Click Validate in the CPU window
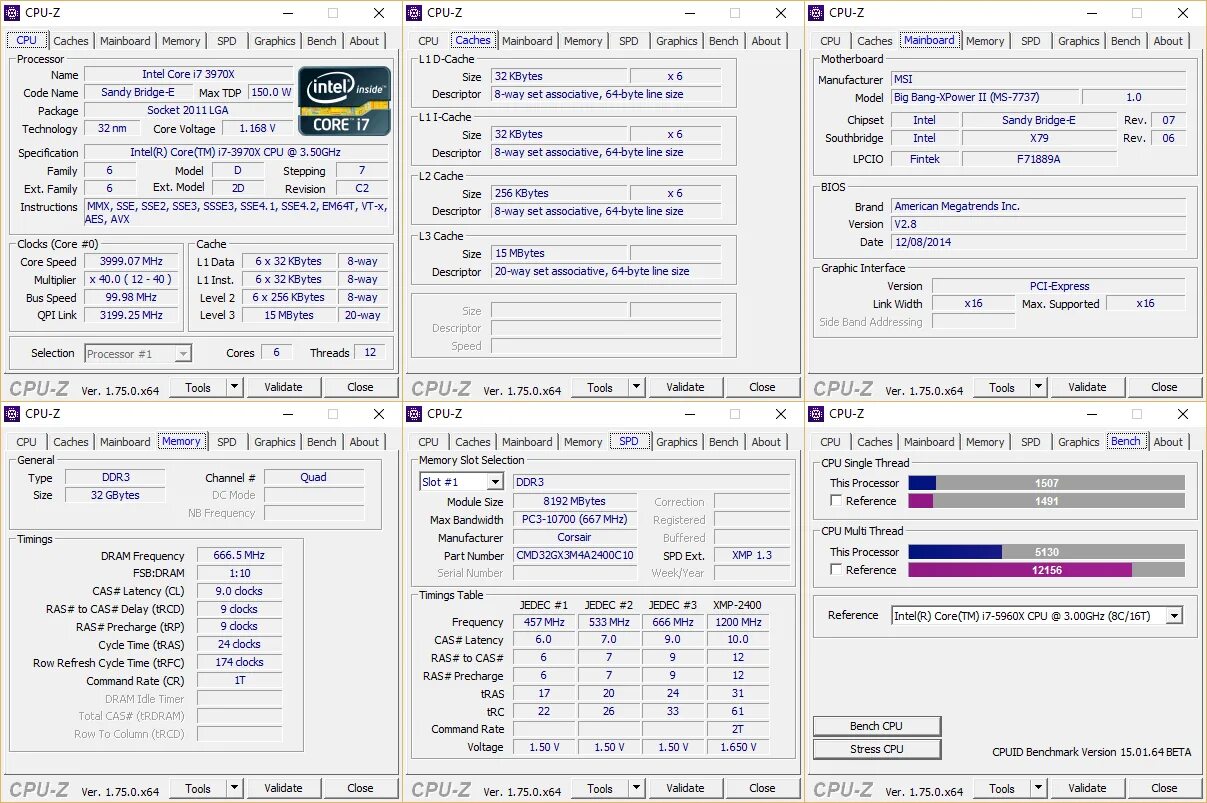This screenshot has width=1207, height=803. tap(283, 387)
